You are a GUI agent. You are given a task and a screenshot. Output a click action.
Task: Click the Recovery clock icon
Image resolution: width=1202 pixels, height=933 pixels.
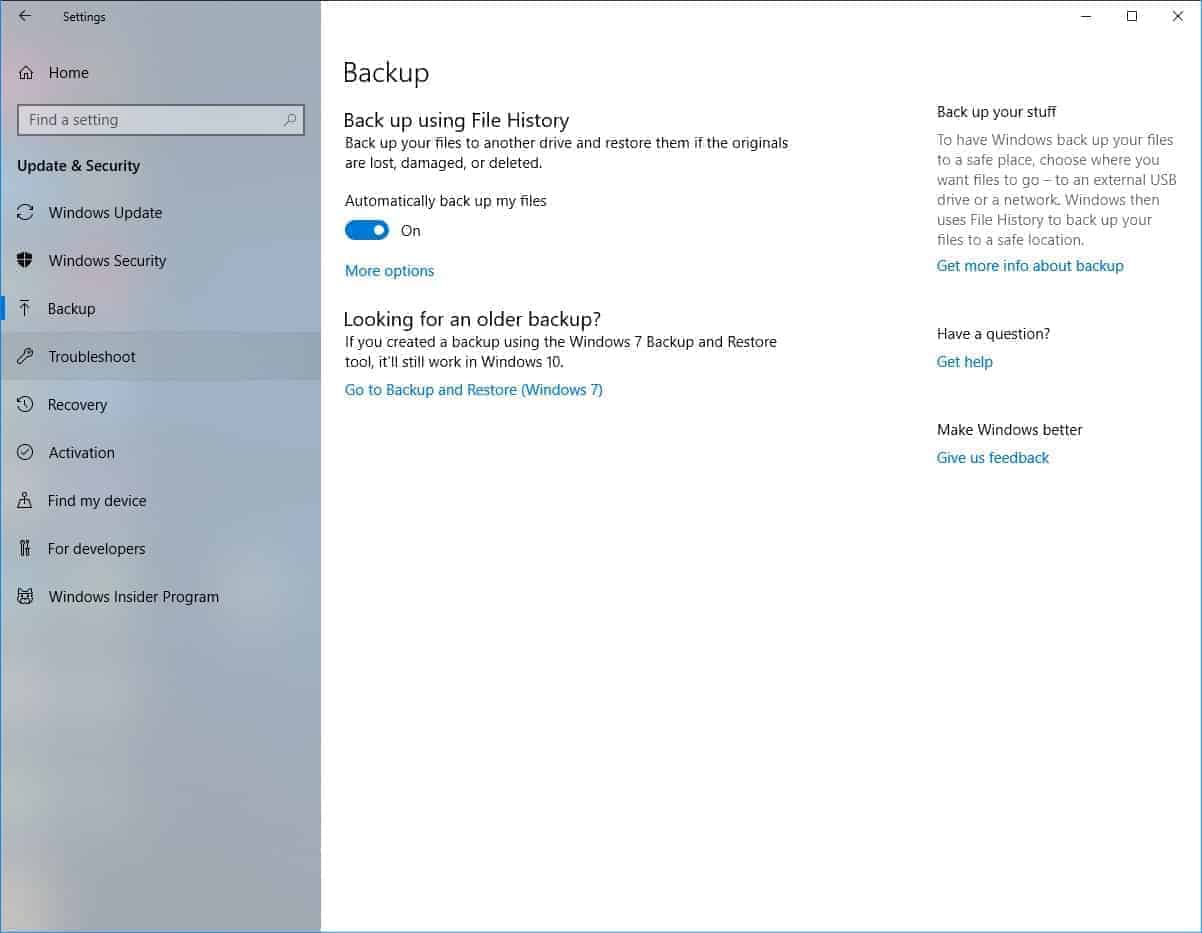[x=26, y=405]
